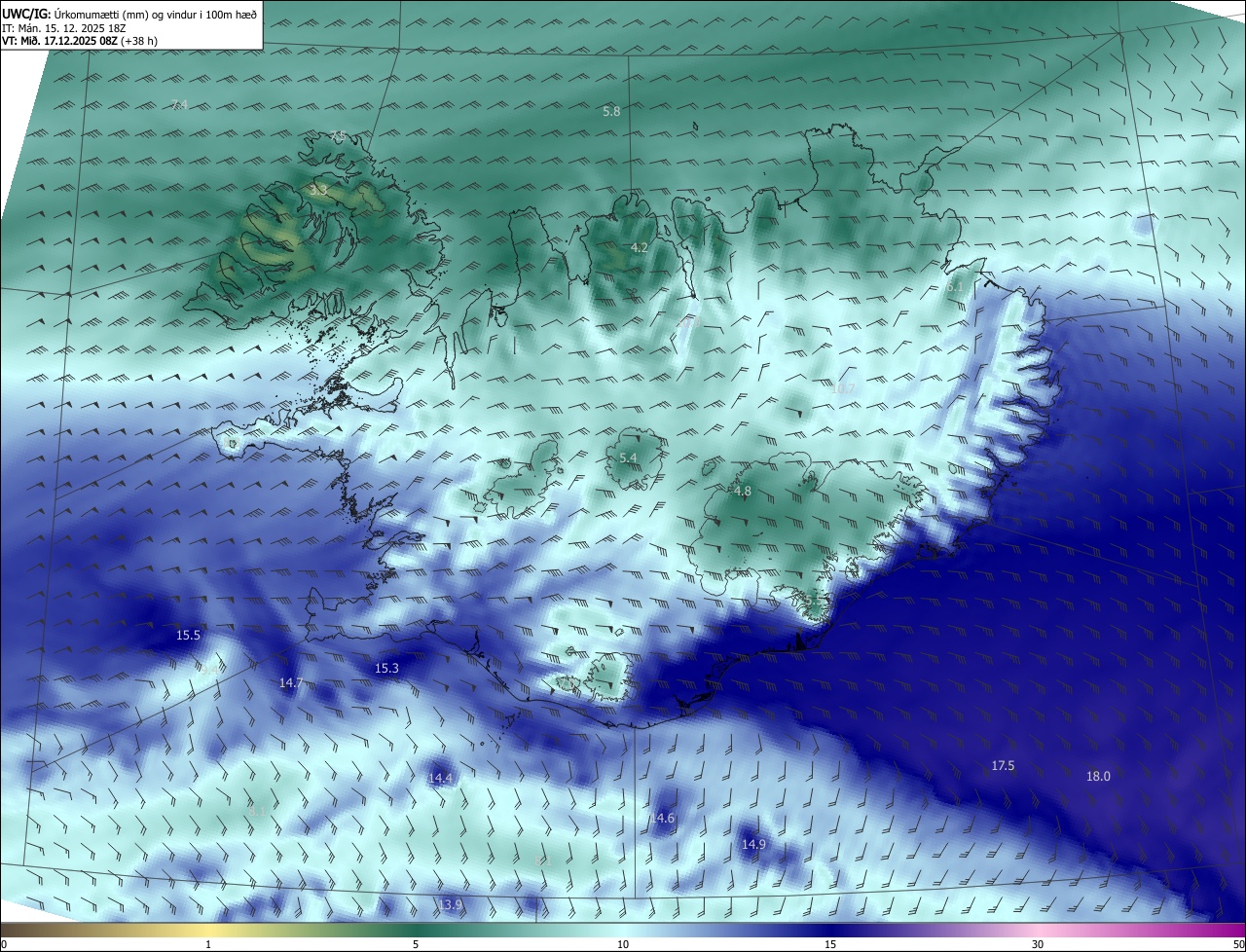Image resolution: width=1246 pixels, height=952 pixels.
Task: Click the 5.8 value label on the map
Action: 611,112
